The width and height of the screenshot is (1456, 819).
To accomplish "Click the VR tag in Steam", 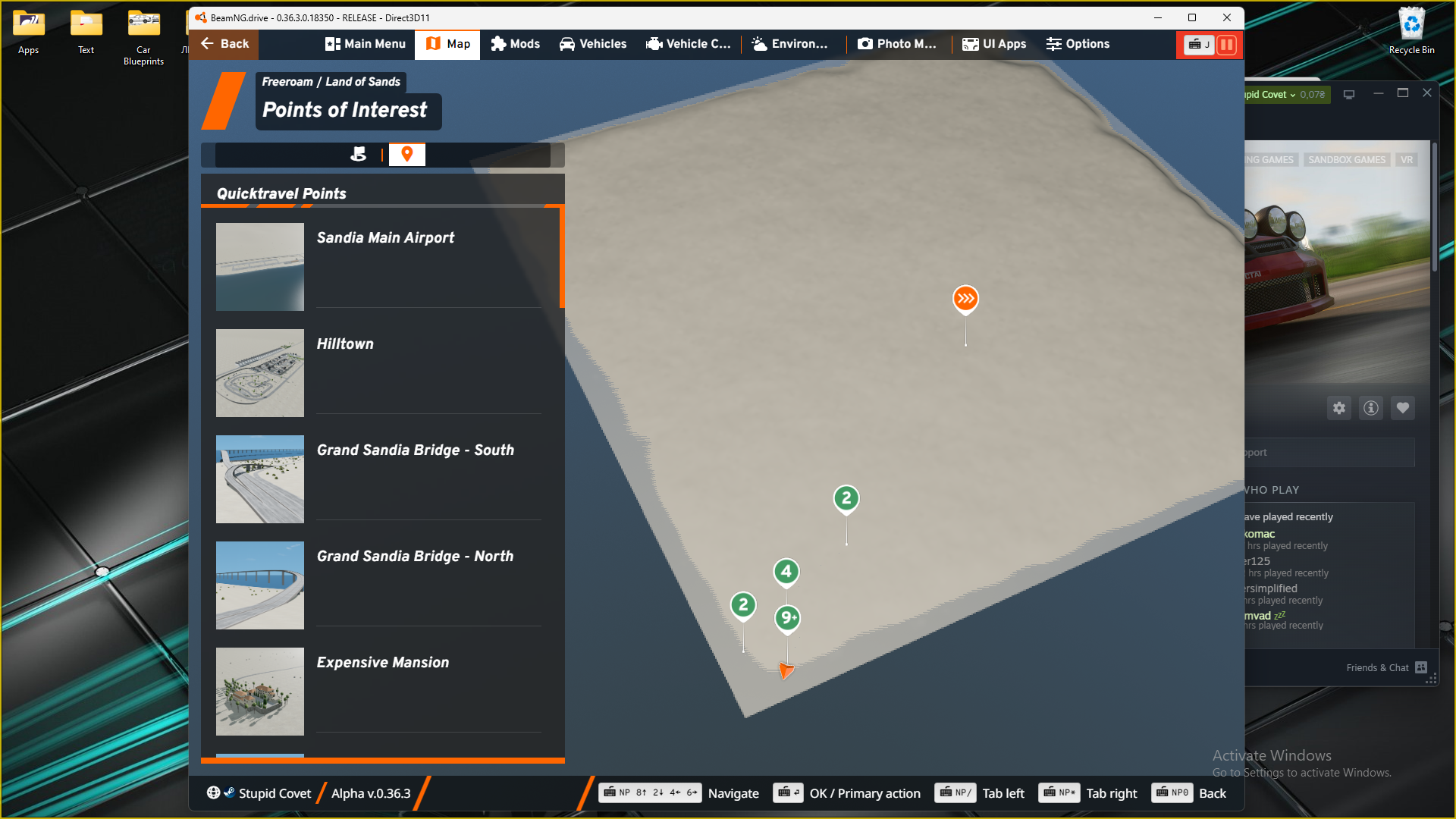I will [x=1407, y=160].
